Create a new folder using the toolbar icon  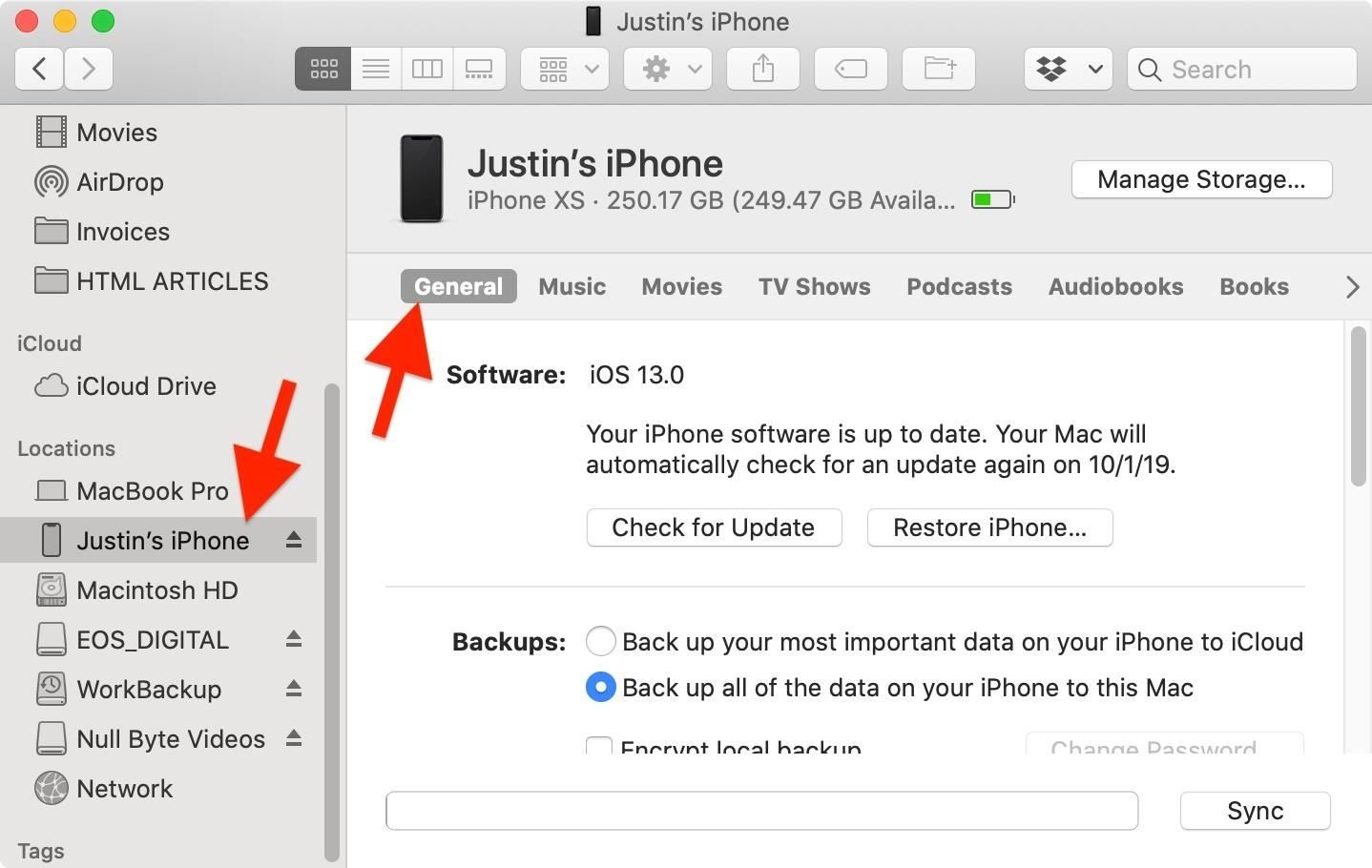pos(938,68)
